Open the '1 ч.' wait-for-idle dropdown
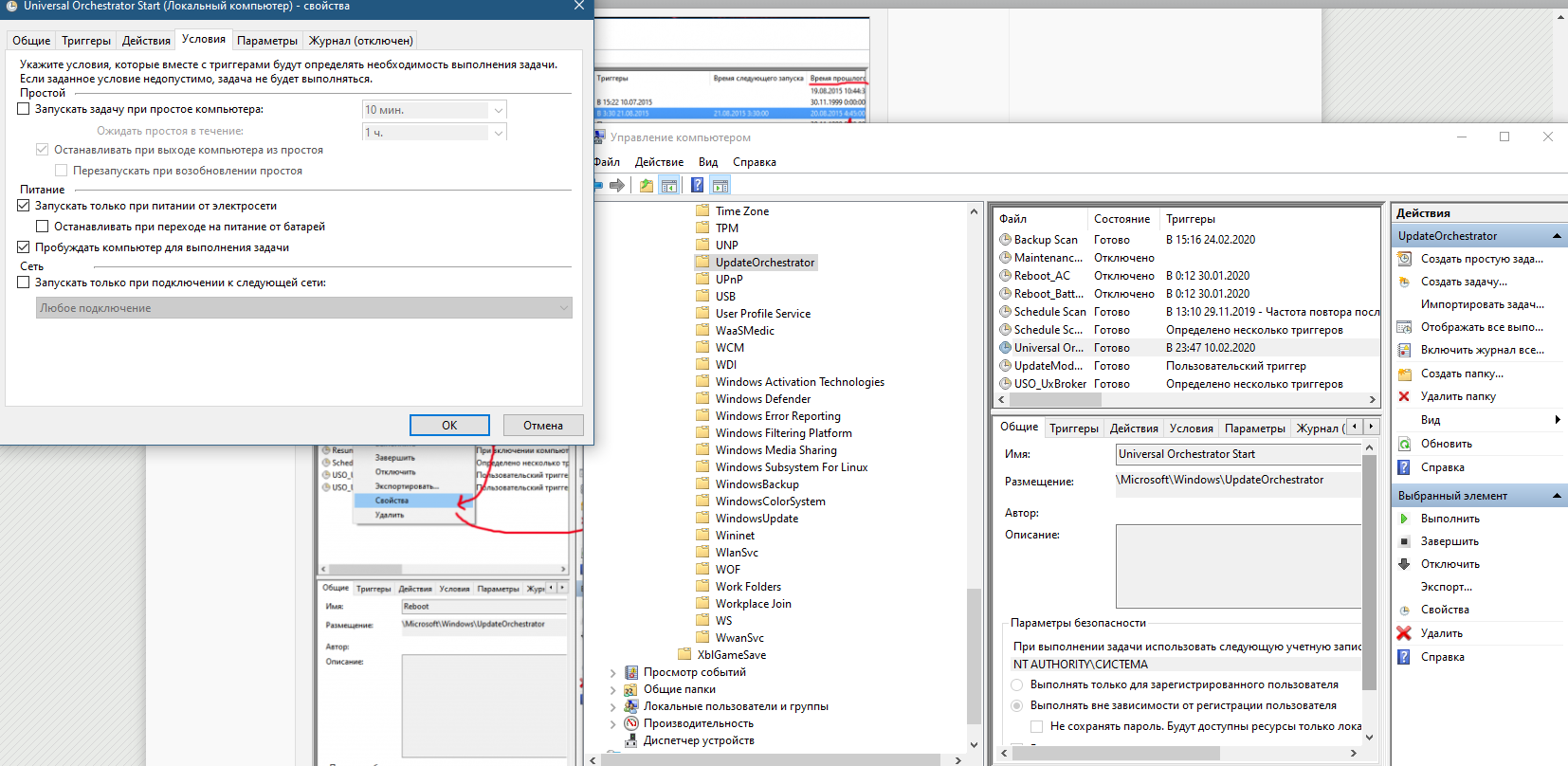This screenshot has height=766, width=1568. coord(498,133)
